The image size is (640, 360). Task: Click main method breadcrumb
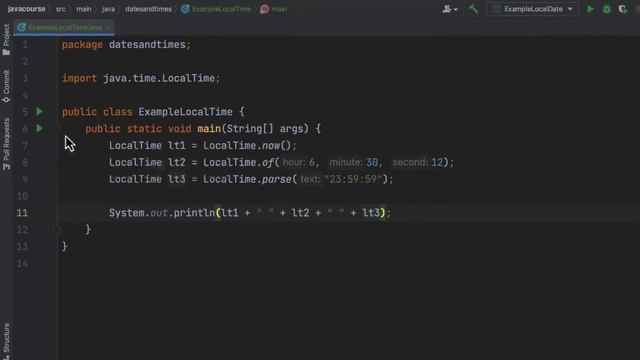(x=274, y=9)
